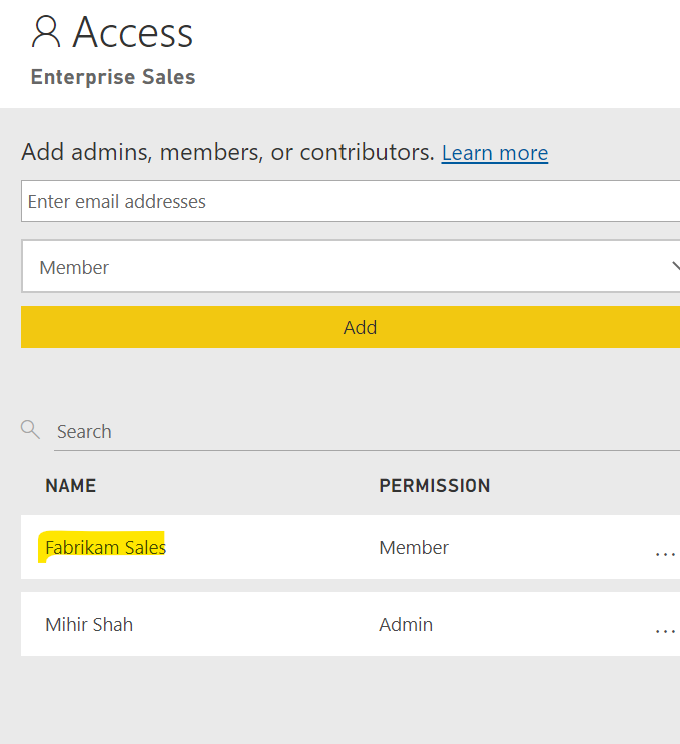Focus the Enter email addresses field

coord(350,201)
